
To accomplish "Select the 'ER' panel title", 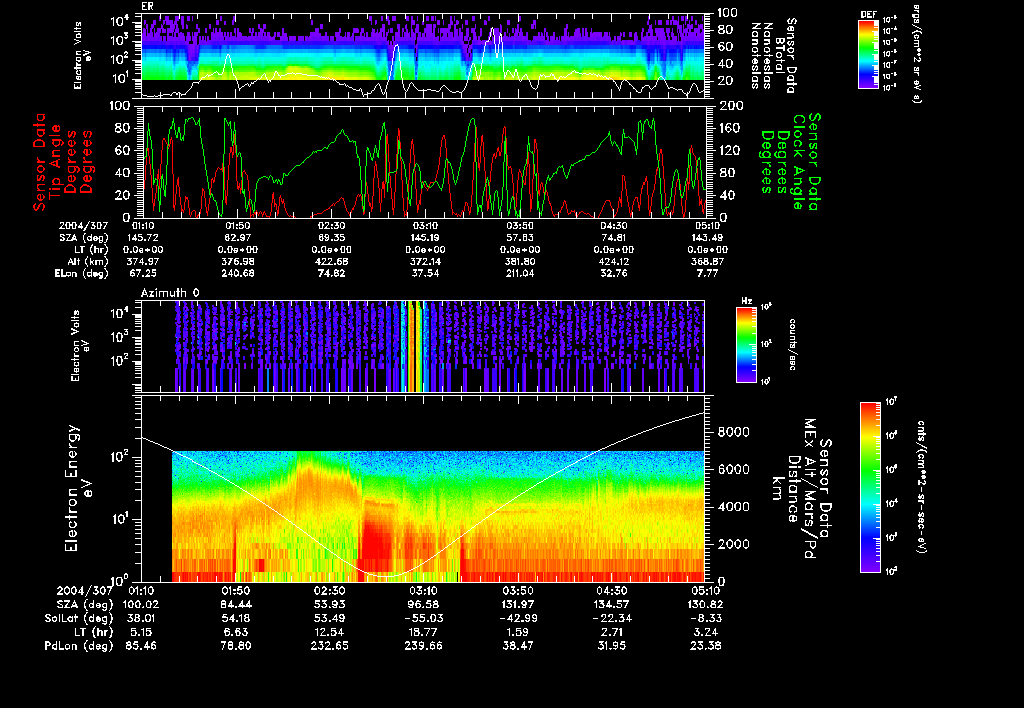I will point(146,6).
